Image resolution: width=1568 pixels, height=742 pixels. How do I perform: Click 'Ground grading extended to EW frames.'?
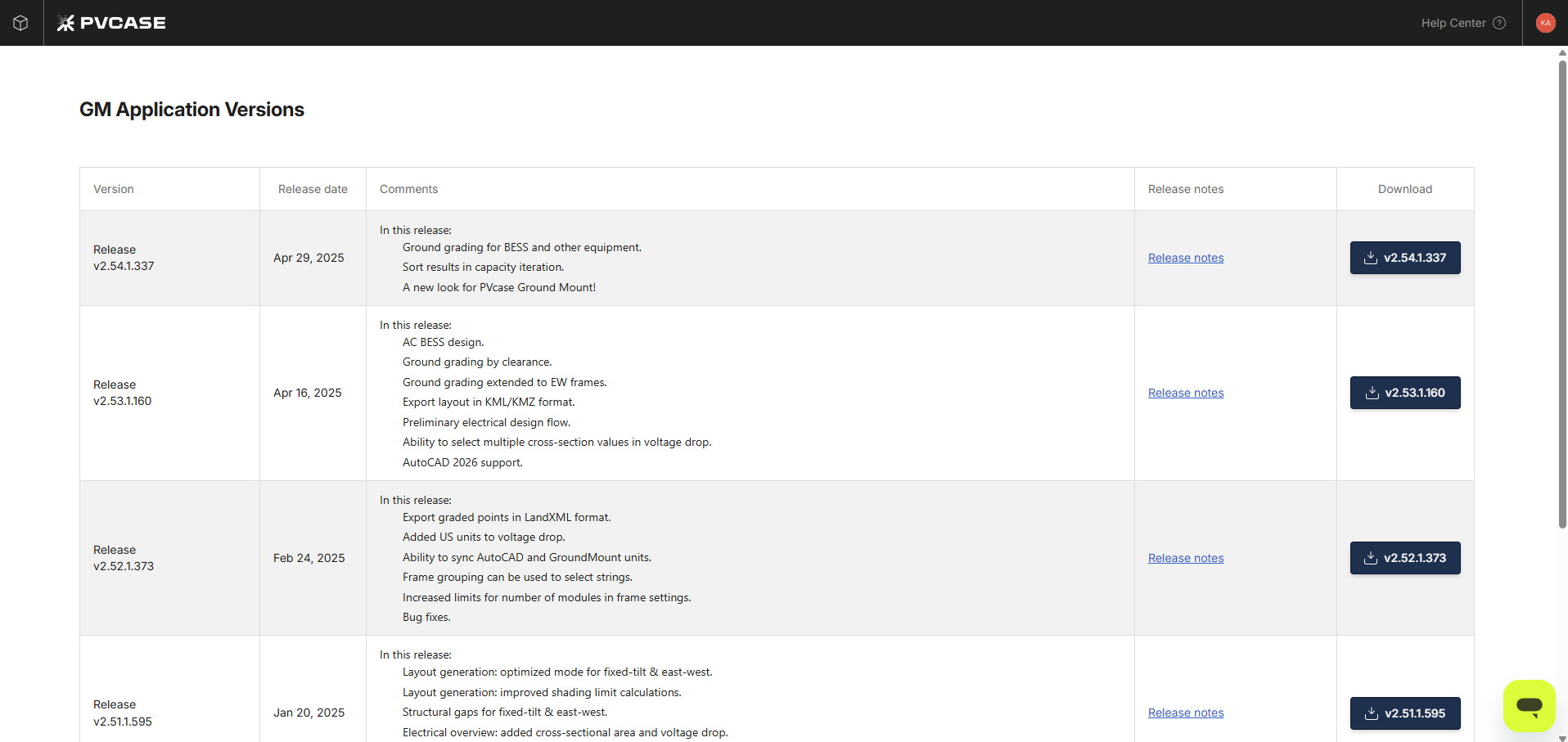tap(504, 382)
